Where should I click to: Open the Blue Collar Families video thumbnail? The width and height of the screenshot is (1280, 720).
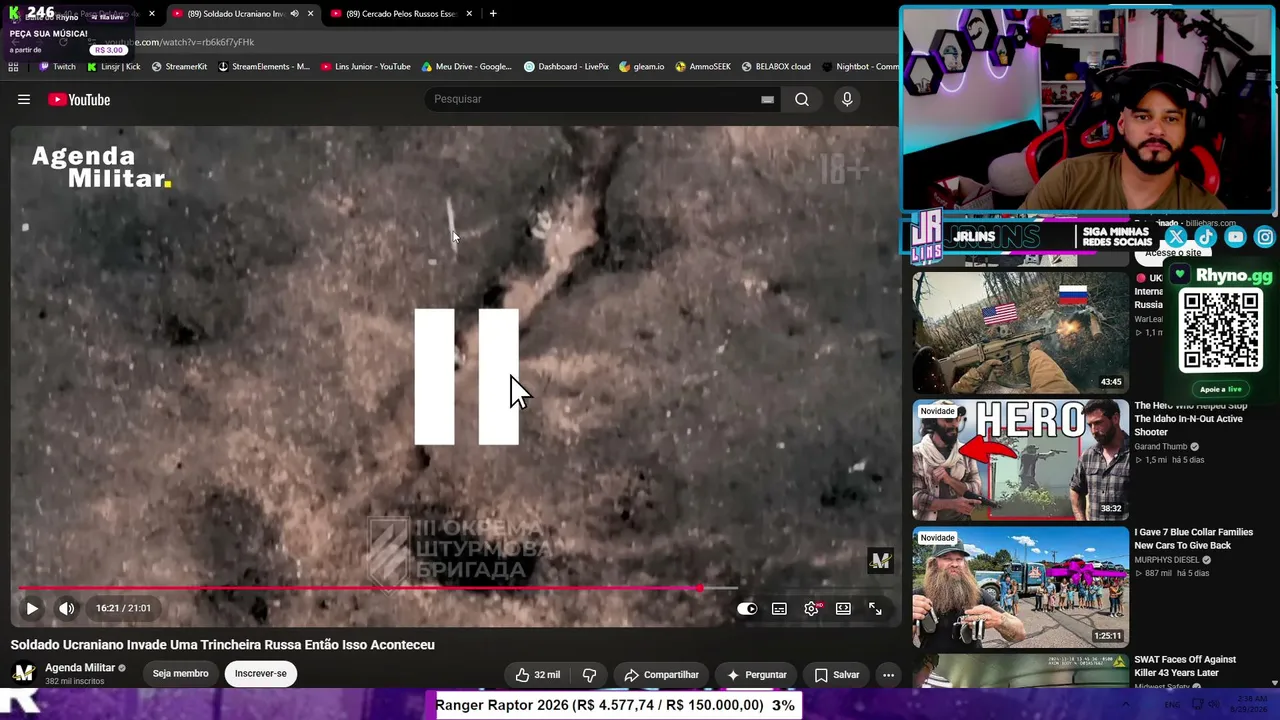tap(1020, 587)
